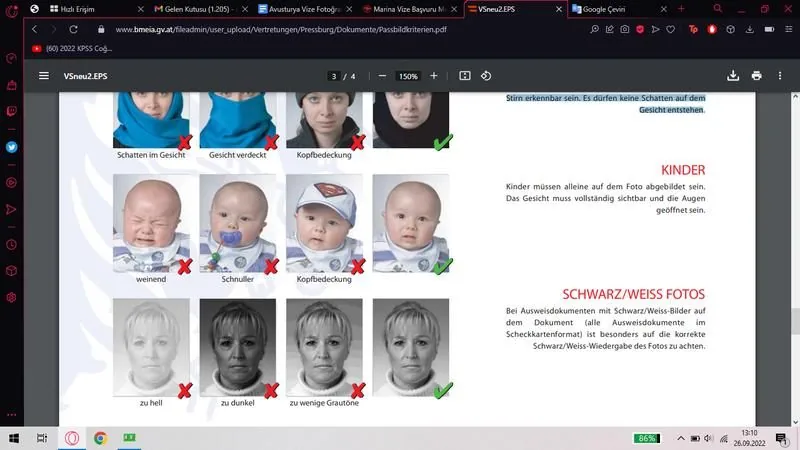Click the 'Schatten im Gesicht' caption
800x450 pixels.
pyautogui.click(x=151, y=155)
